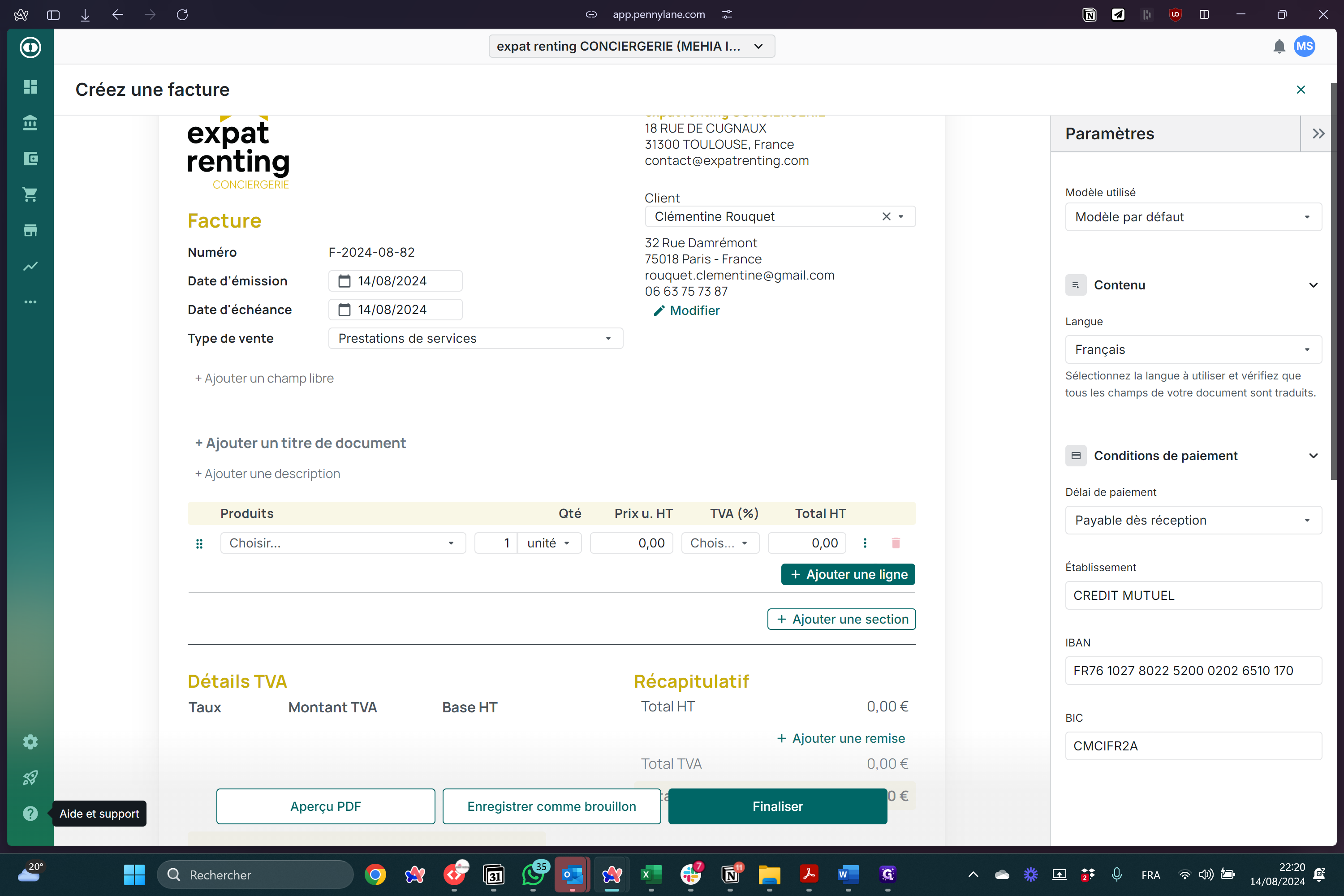Open the Type de vente dropdown
This screenshot has height=896, width=1344.
(475, 338)
